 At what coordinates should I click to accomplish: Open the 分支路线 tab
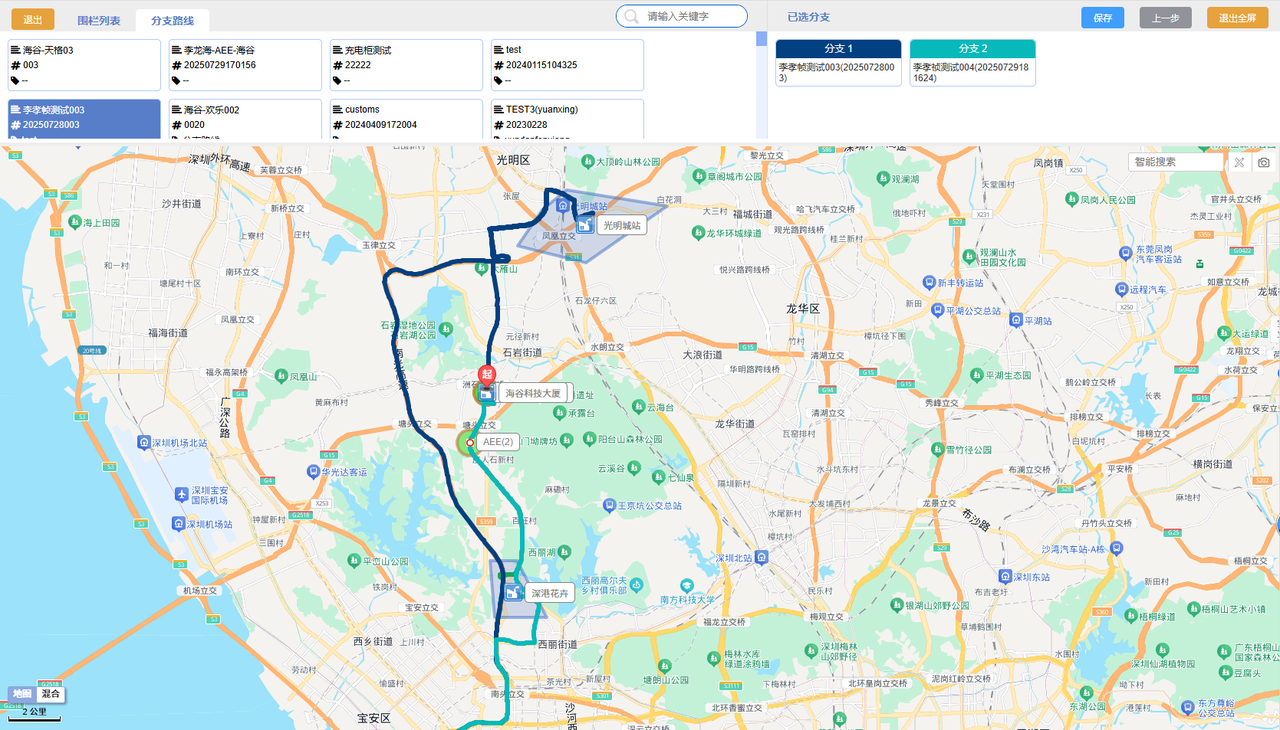[172, 20]
